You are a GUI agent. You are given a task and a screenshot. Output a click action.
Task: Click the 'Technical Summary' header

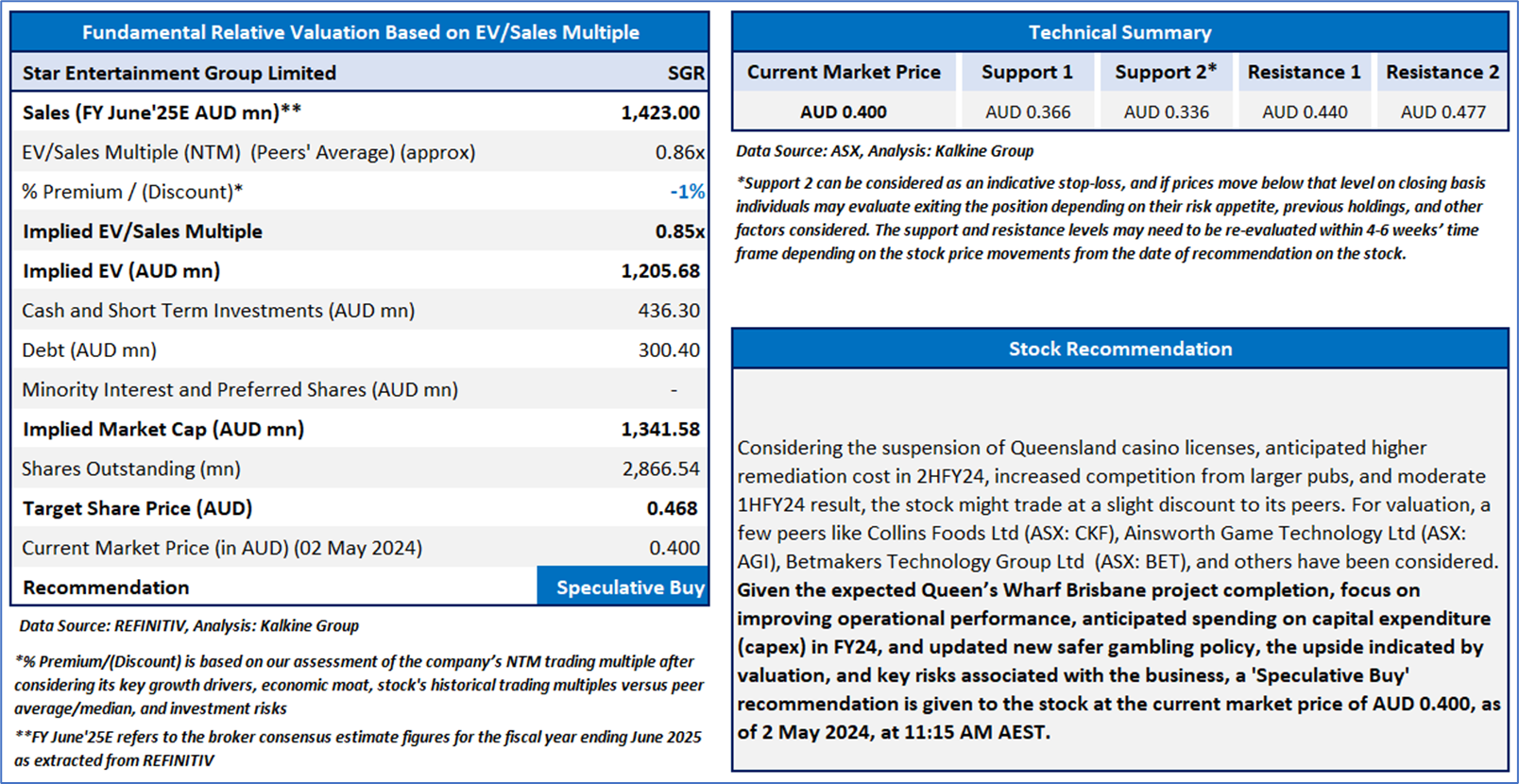click(x=1120, y=32)
